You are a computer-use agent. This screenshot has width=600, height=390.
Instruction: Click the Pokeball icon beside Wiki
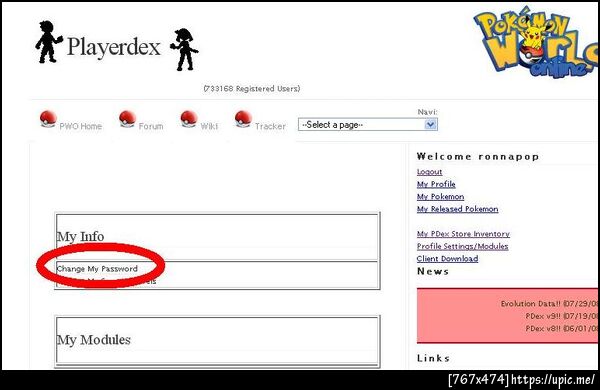189,119
